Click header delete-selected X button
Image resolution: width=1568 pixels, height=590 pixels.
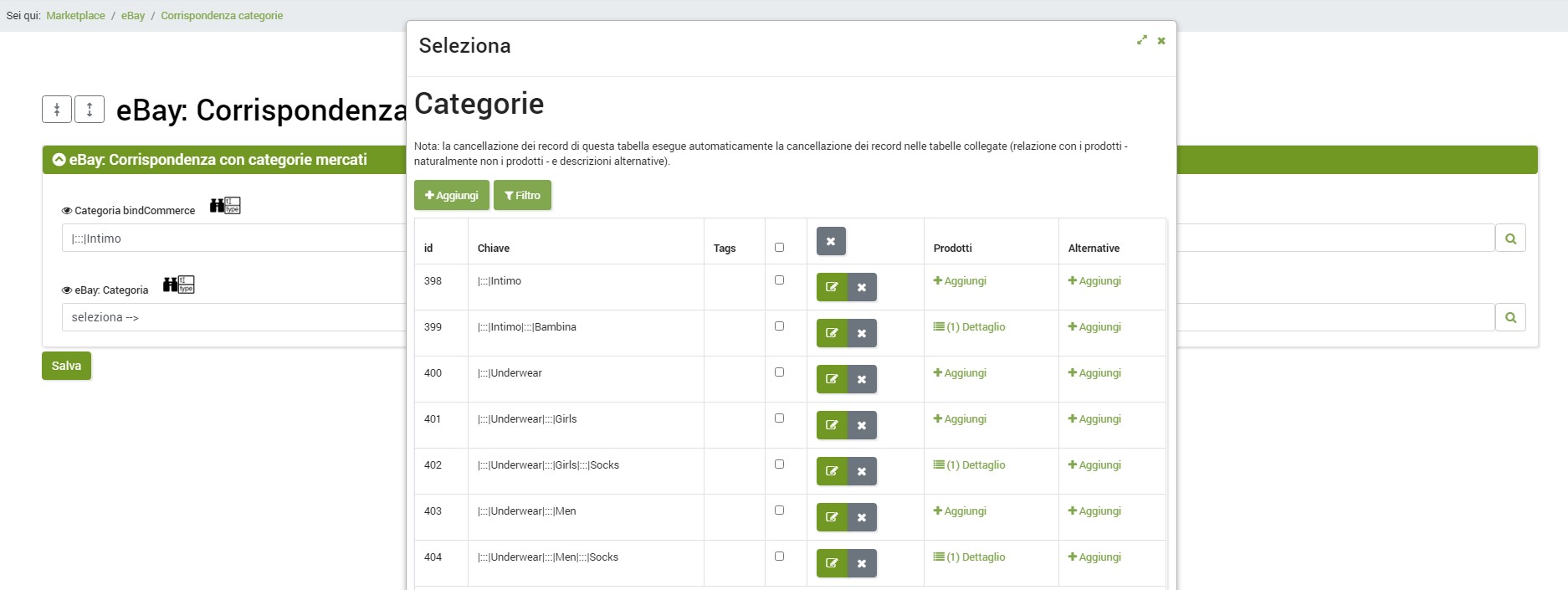click(831, 241)
